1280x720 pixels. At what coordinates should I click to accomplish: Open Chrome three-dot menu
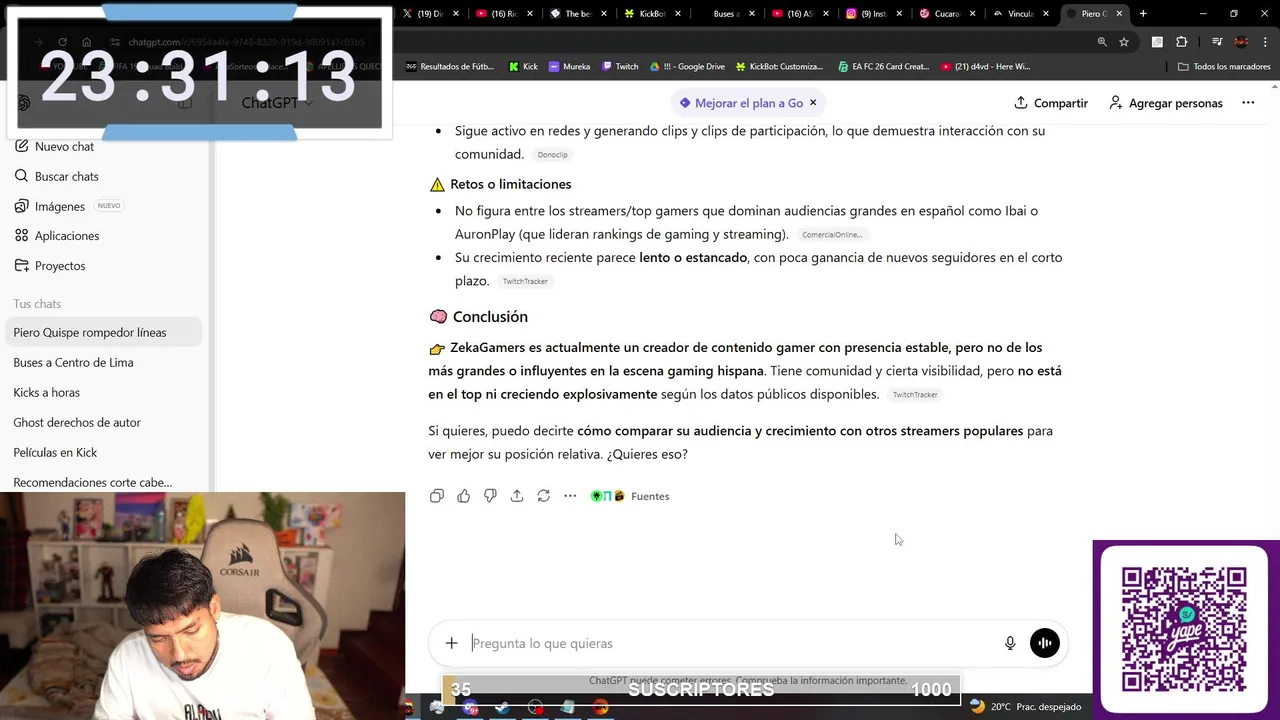coord(1264,42)
